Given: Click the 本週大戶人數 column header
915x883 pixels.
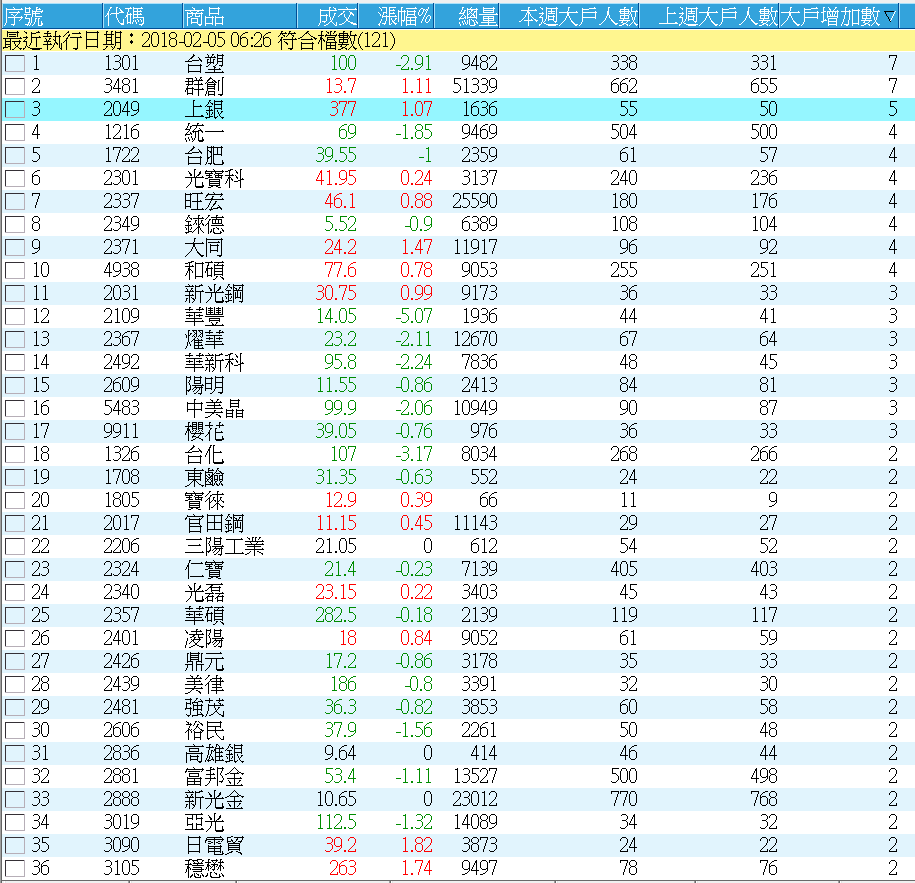Looking at the screenshot, I should pyautogui.click(x=572, y=17).
